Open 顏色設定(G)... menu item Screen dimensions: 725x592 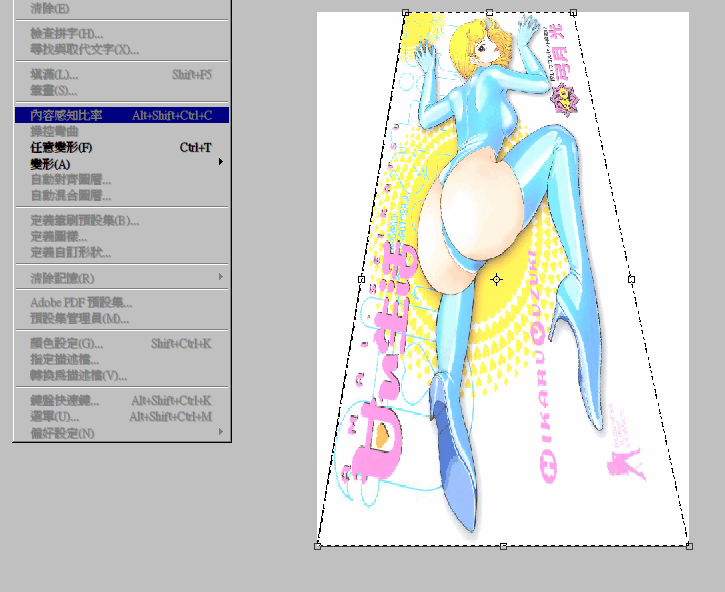pos(122,344)
